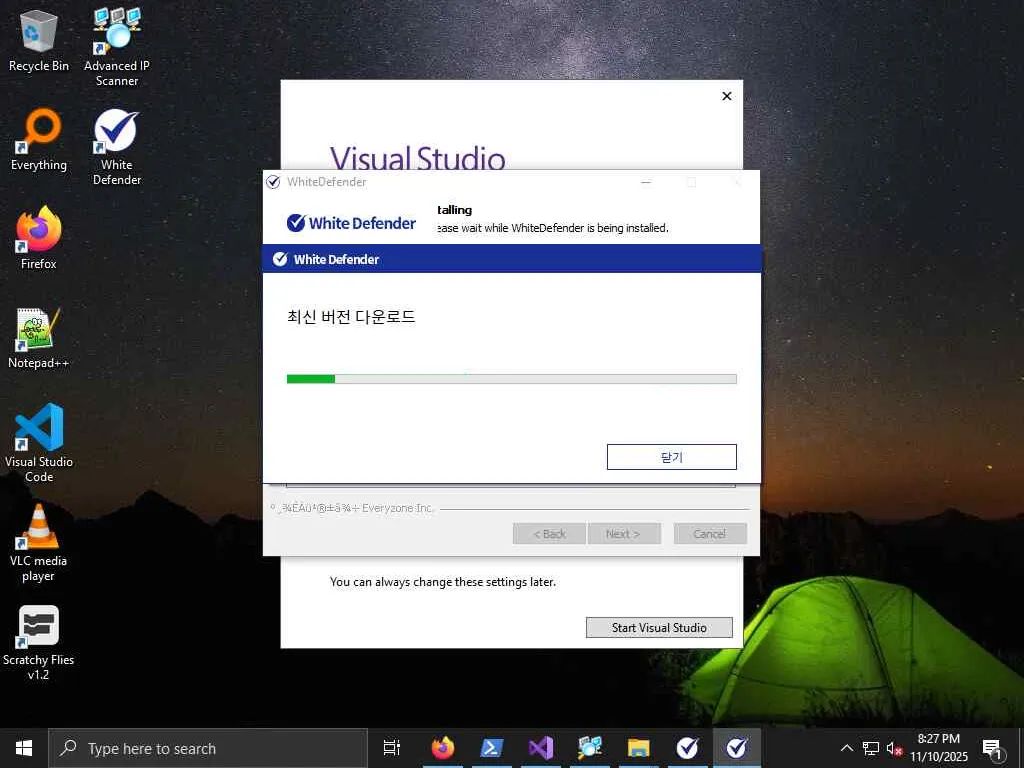The height and width of the screenshot is (768, 1024).
Task: Select the active WhiteDefender taskbar icon
Action: (x=737, y=748)
